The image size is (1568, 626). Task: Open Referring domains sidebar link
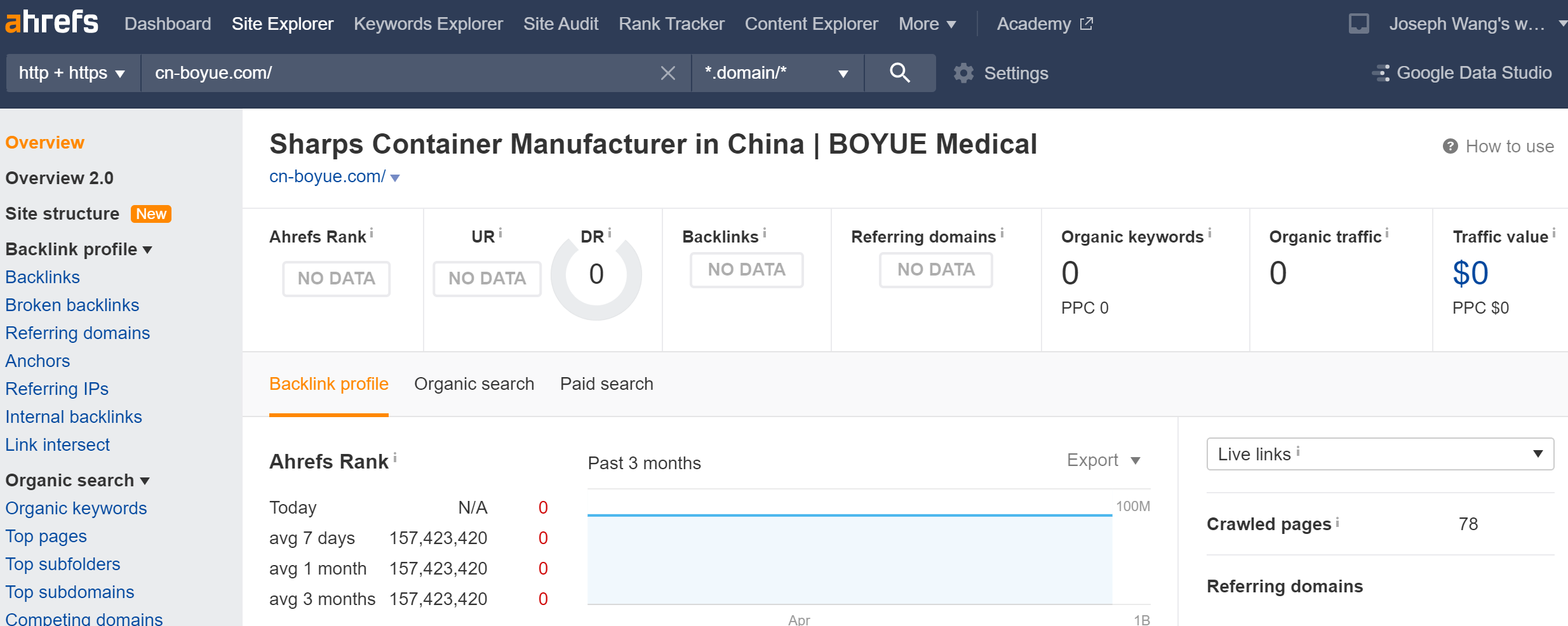point(77,333)
